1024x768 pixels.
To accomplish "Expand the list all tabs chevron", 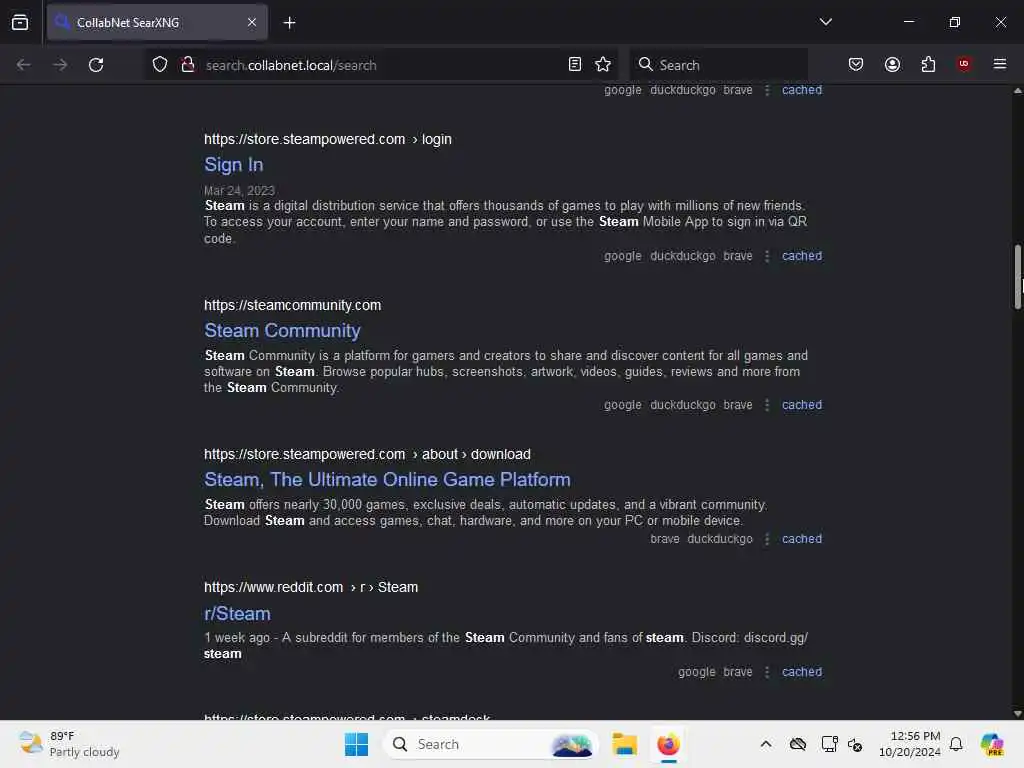I will (x=825, y=22).
